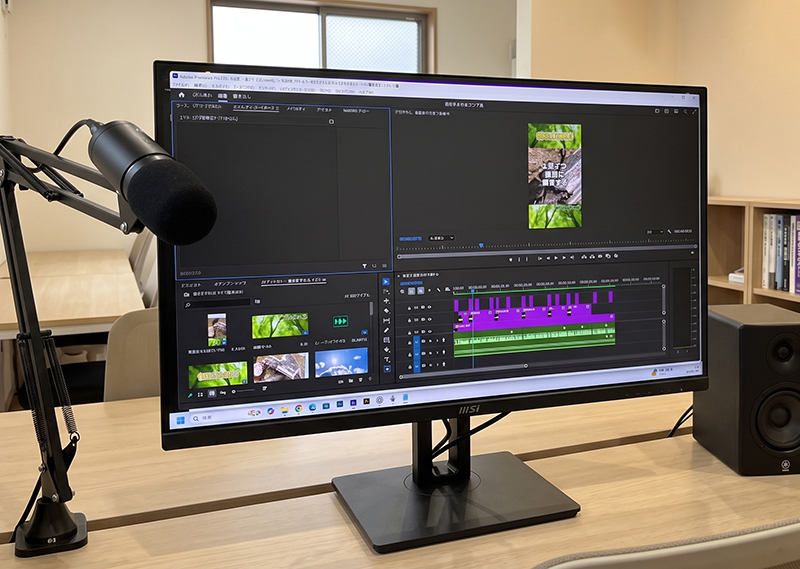Screen dimensions: 800x569
Task: Open the Project panel sort icons menu
Action: tap(265, 388)
